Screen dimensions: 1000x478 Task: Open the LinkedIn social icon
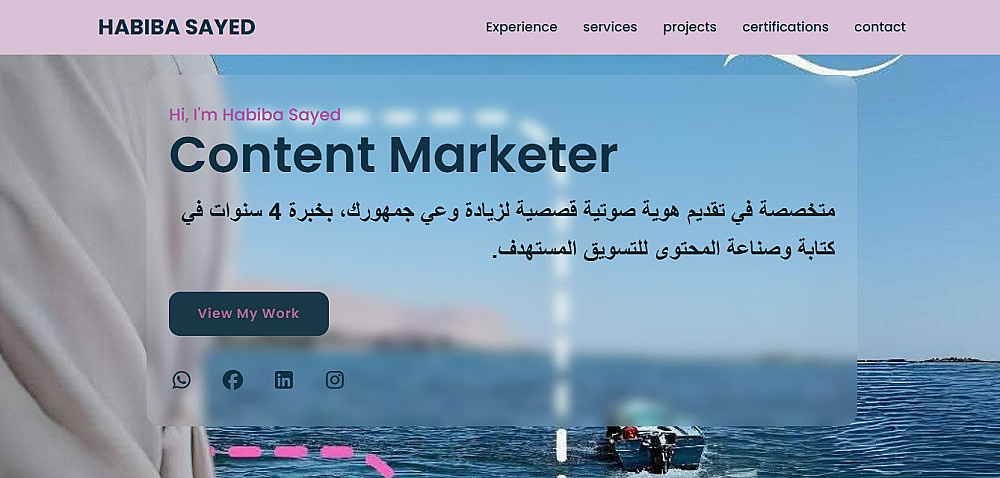pyautogui.click(x=284, y=380)
